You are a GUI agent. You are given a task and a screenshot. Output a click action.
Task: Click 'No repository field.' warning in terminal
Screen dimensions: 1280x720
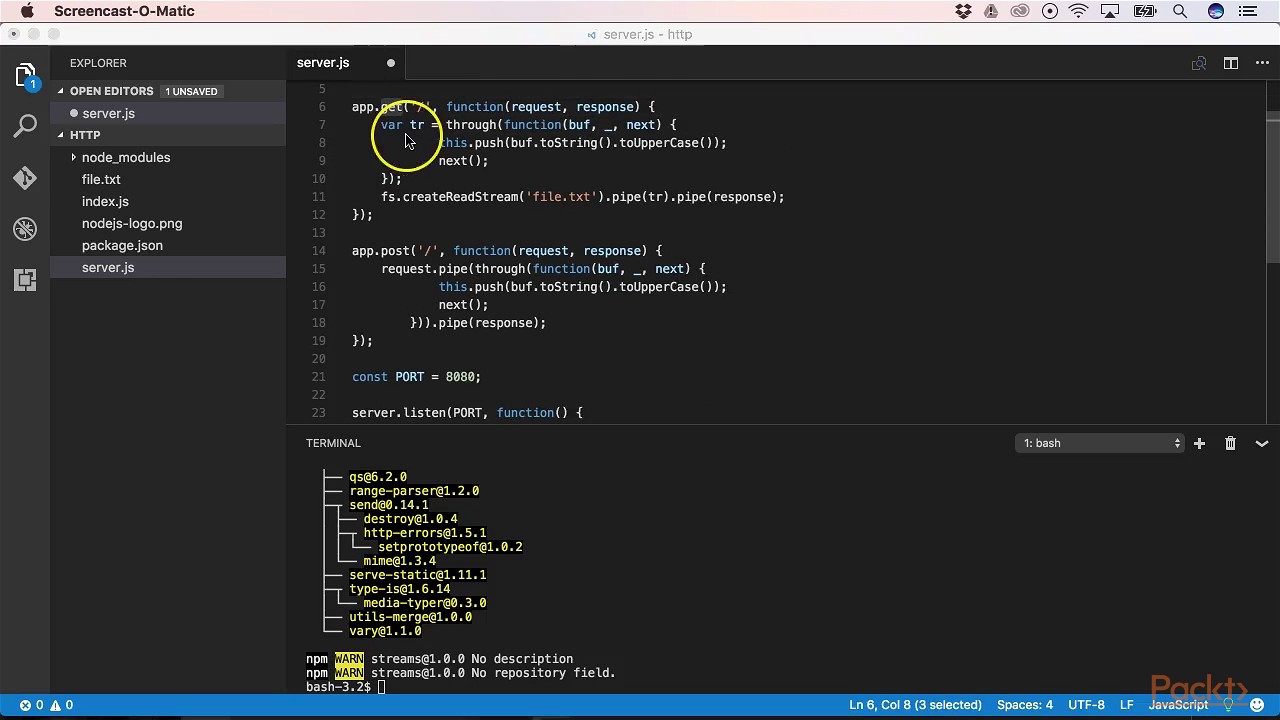coord(543,673)
